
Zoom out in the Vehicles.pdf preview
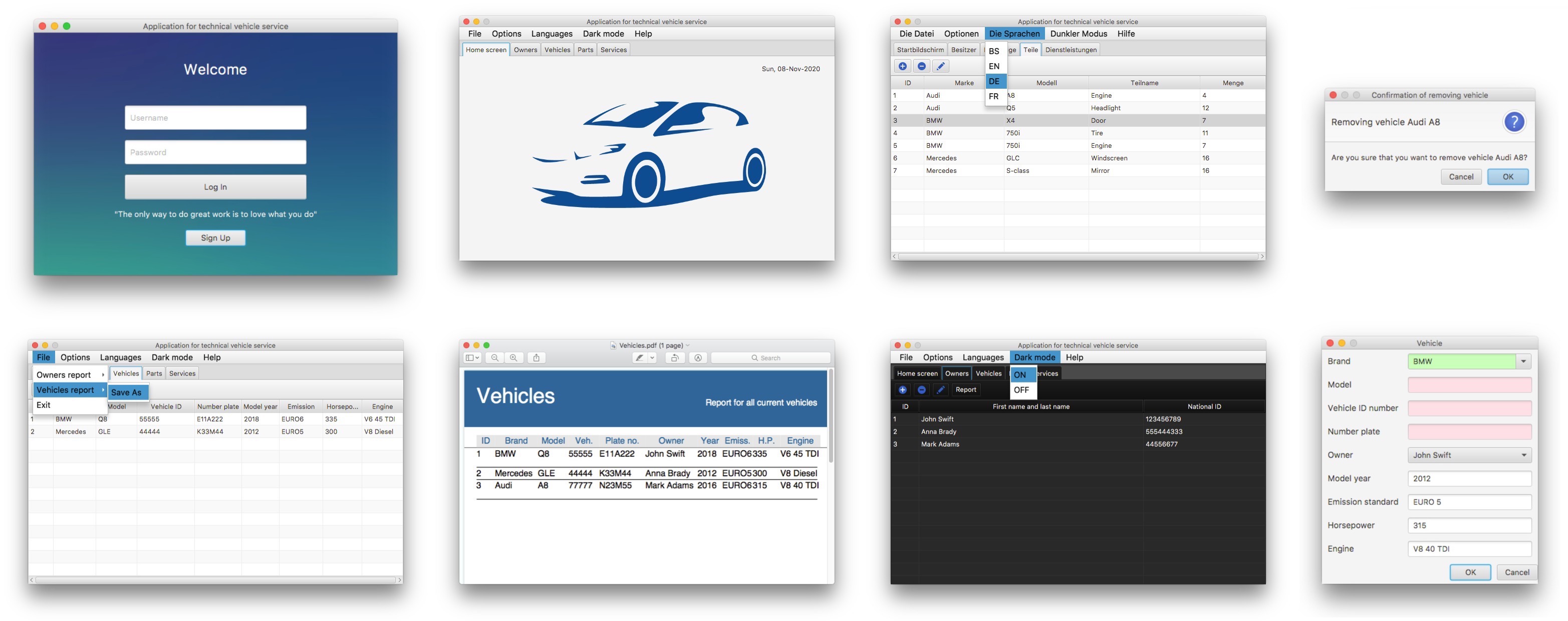[495, 358]
